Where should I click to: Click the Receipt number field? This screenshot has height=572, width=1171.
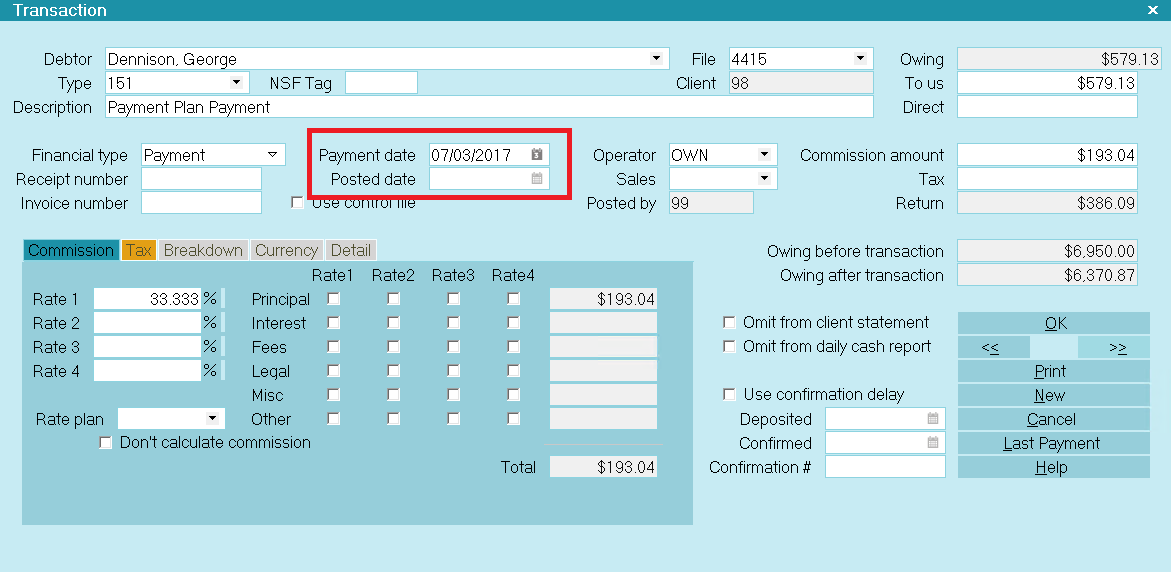click(x=202, y=179)
